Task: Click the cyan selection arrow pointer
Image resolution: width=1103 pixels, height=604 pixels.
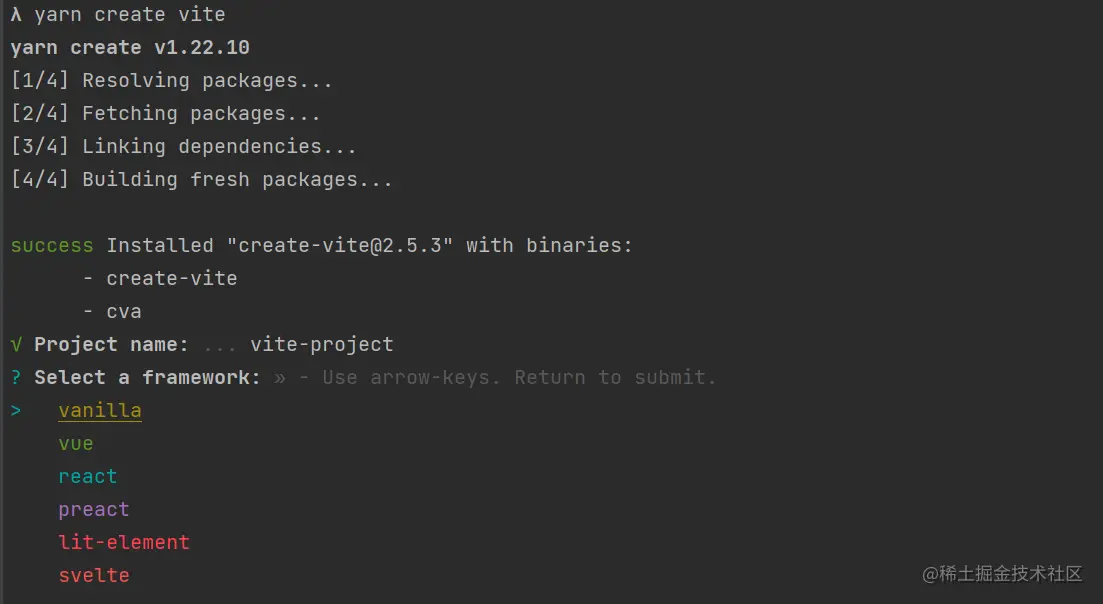Action: pos(16,411)
